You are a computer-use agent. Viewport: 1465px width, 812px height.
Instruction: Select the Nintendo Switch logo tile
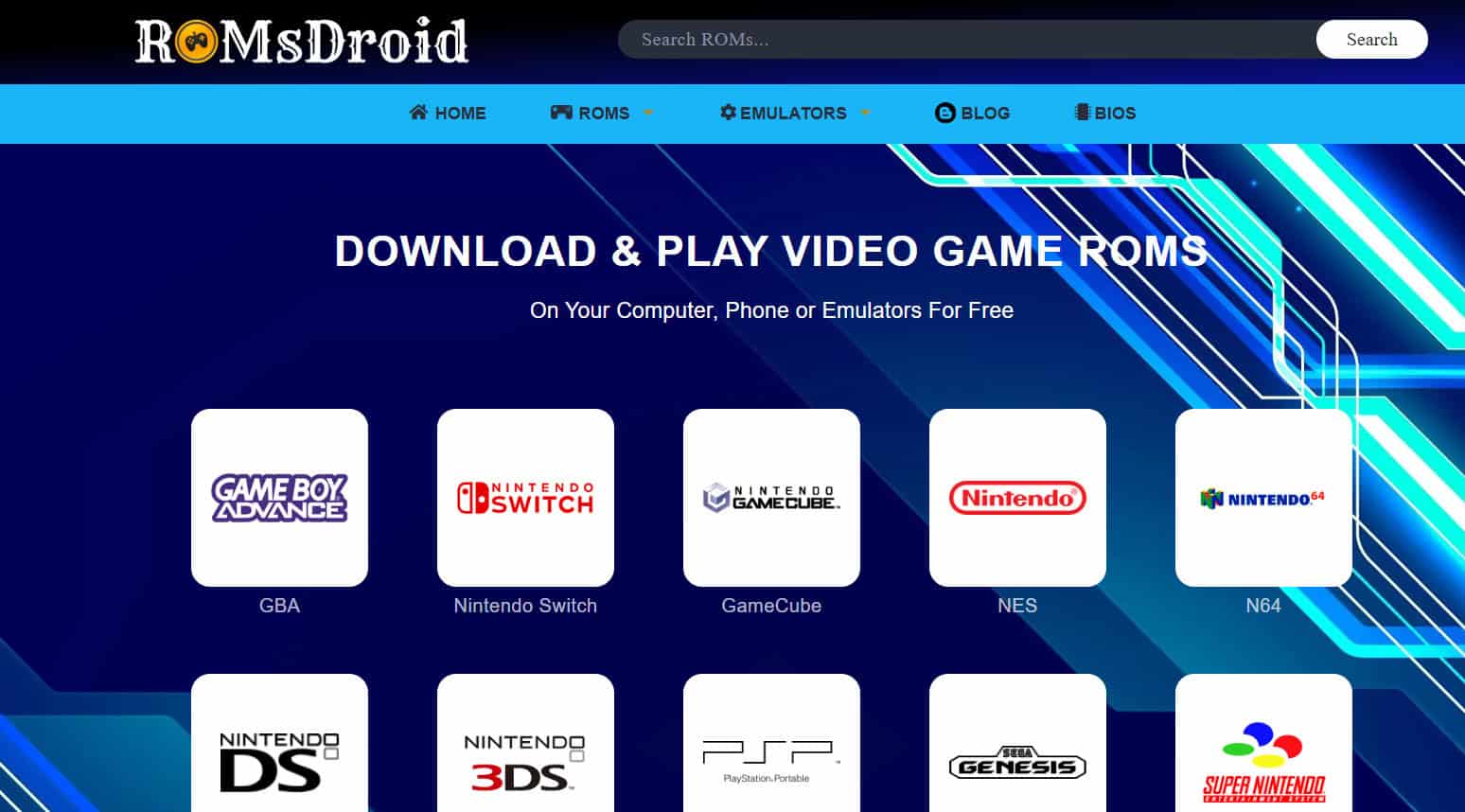click(x=525, y=498)
